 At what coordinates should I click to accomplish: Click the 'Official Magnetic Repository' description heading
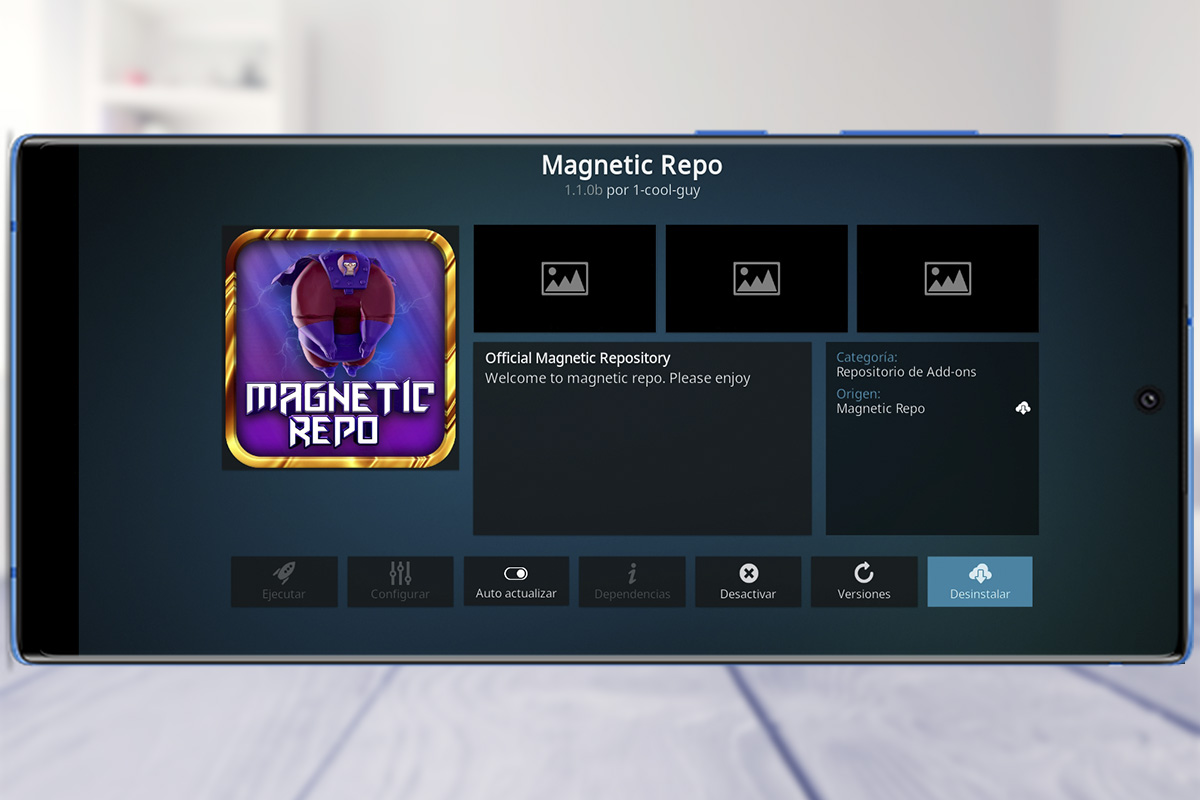578,358
